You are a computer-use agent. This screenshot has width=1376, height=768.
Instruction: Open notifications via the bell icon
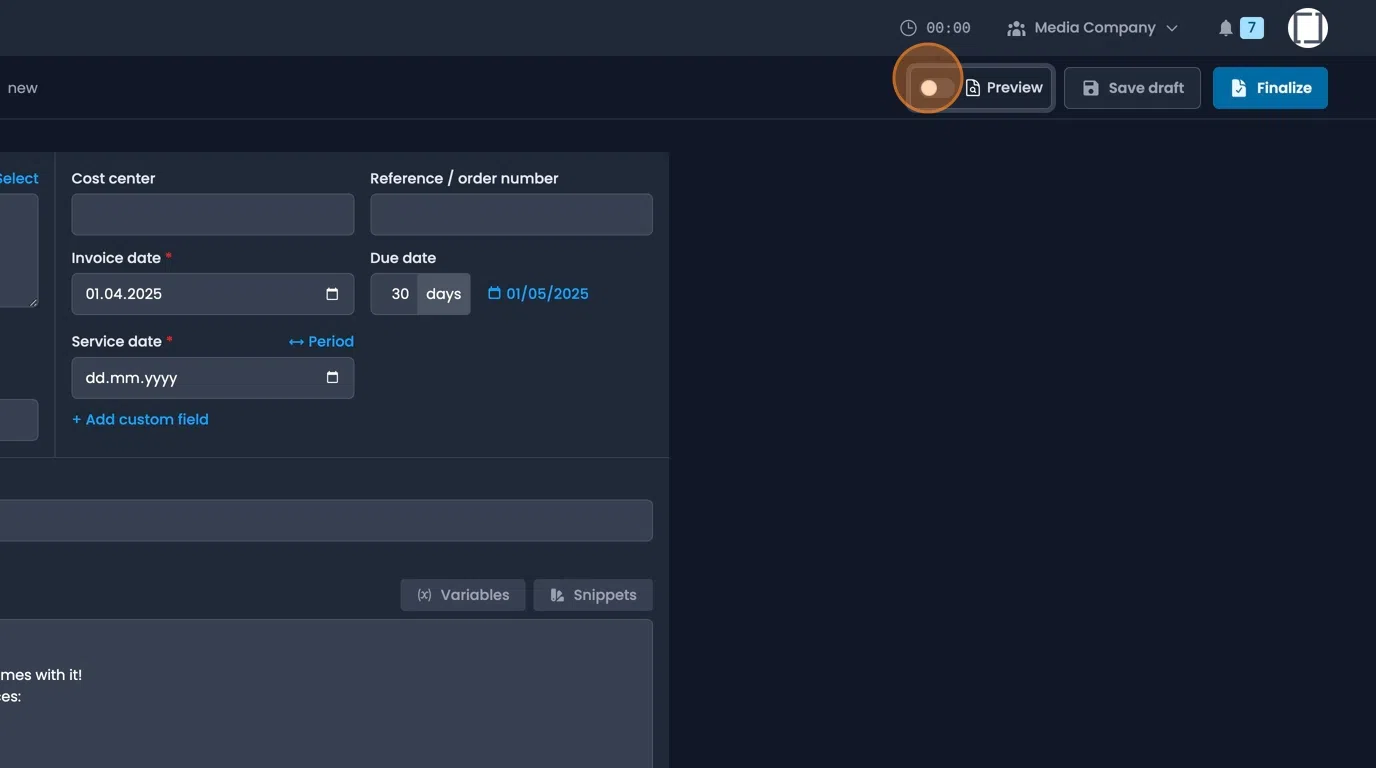coord(1225,27)
